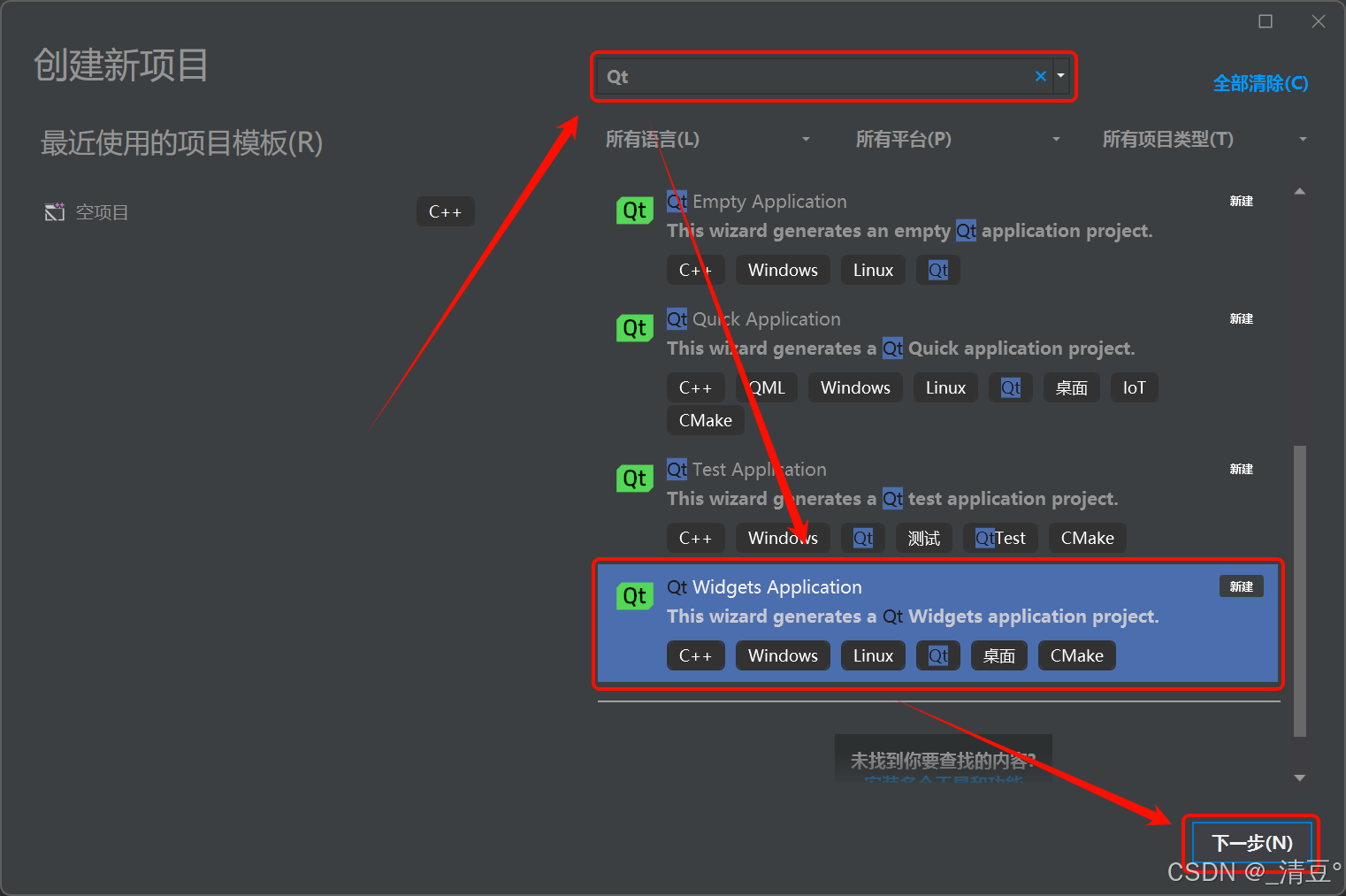Click the 桌面 tag in Quick Application
Screen dimensions: 1346x896
1072,387
